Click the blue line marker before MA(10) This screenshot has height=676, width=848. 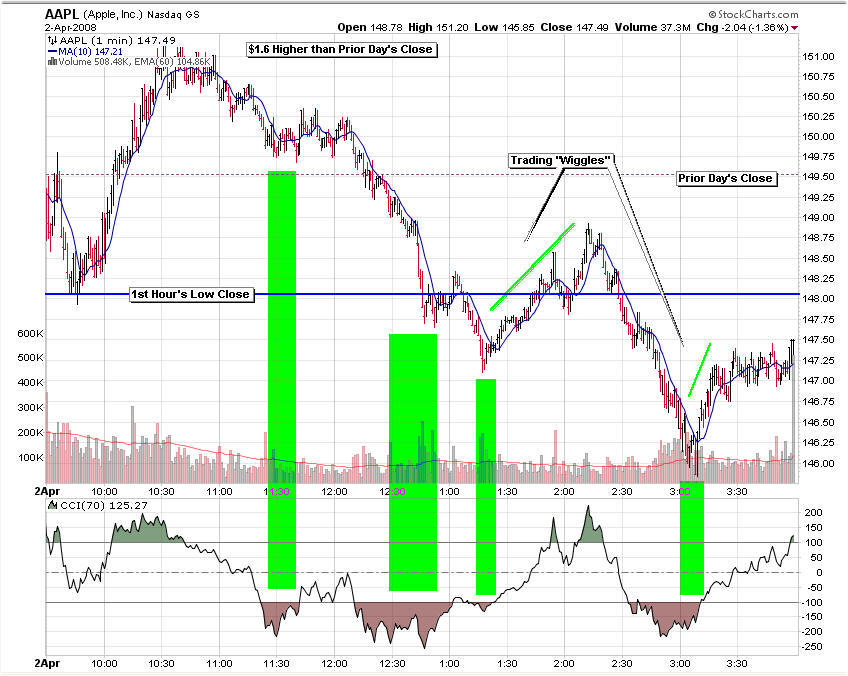point(52,51)
